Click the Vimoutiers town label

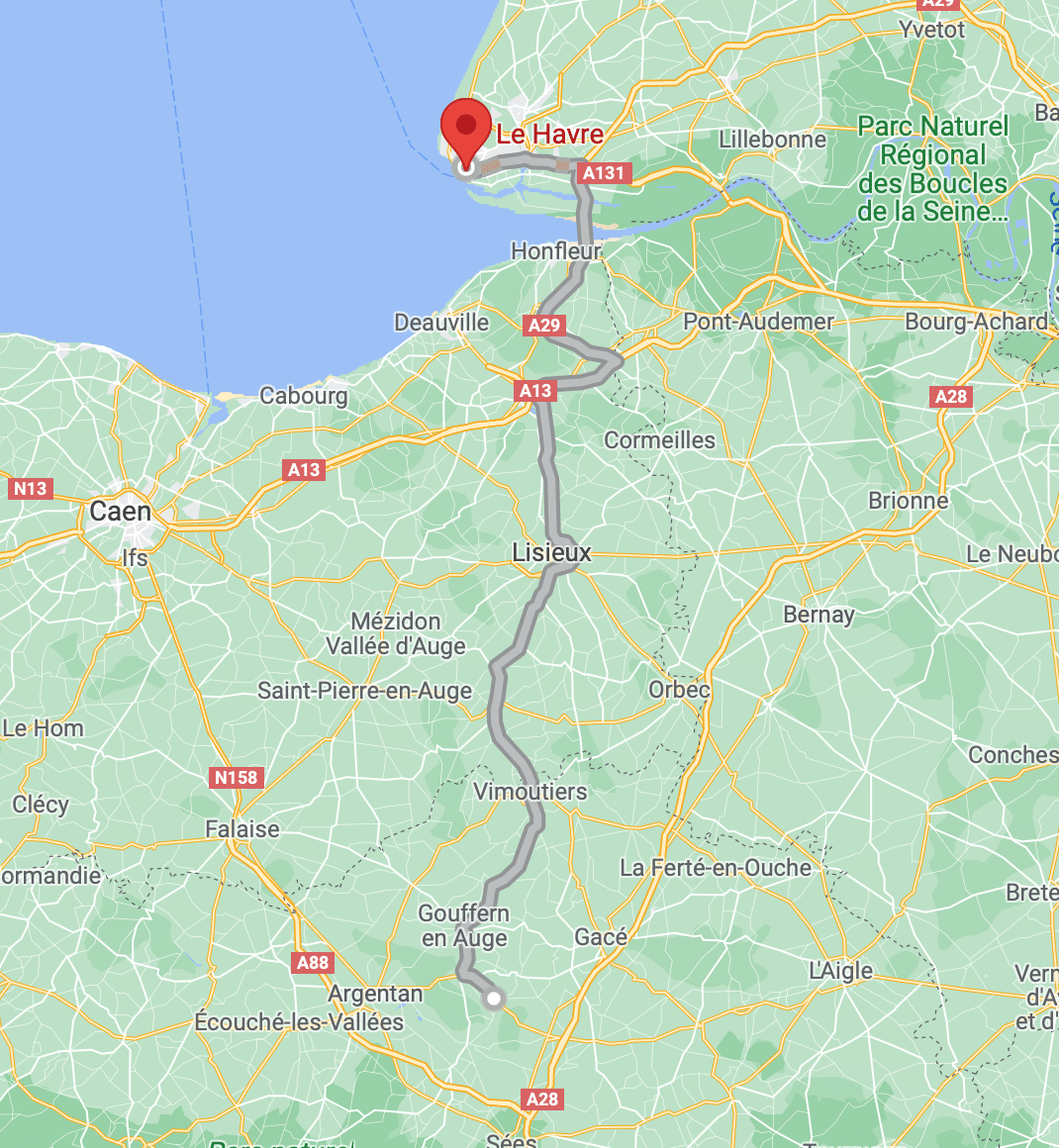tap(530, 792)
